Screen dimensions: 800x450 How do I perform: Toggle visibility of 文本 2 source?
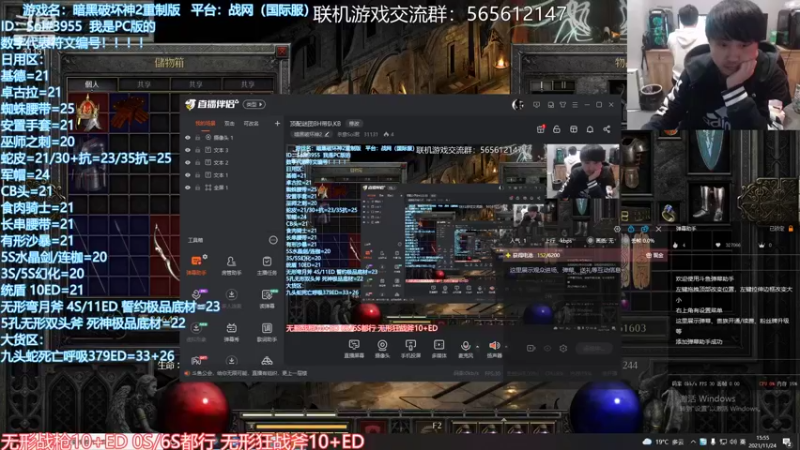pyautogui.click(x=188, y=163)
